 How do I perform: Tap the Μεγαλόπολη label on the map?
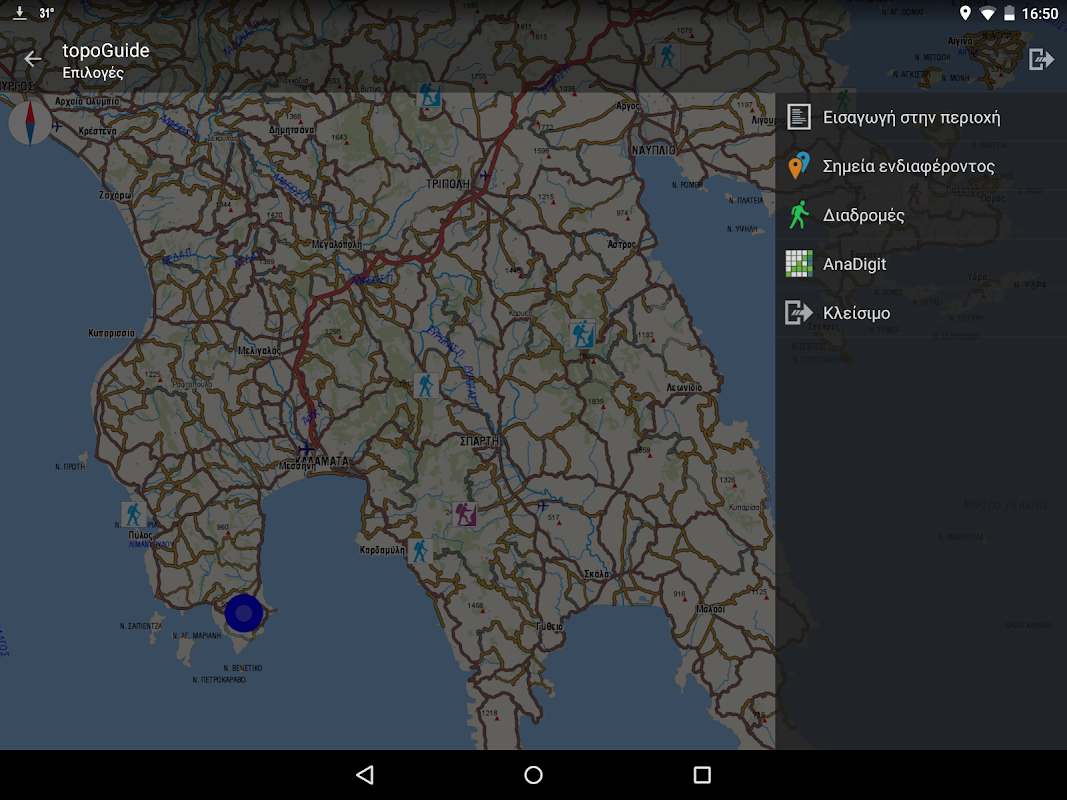click(x=337, y=244)
